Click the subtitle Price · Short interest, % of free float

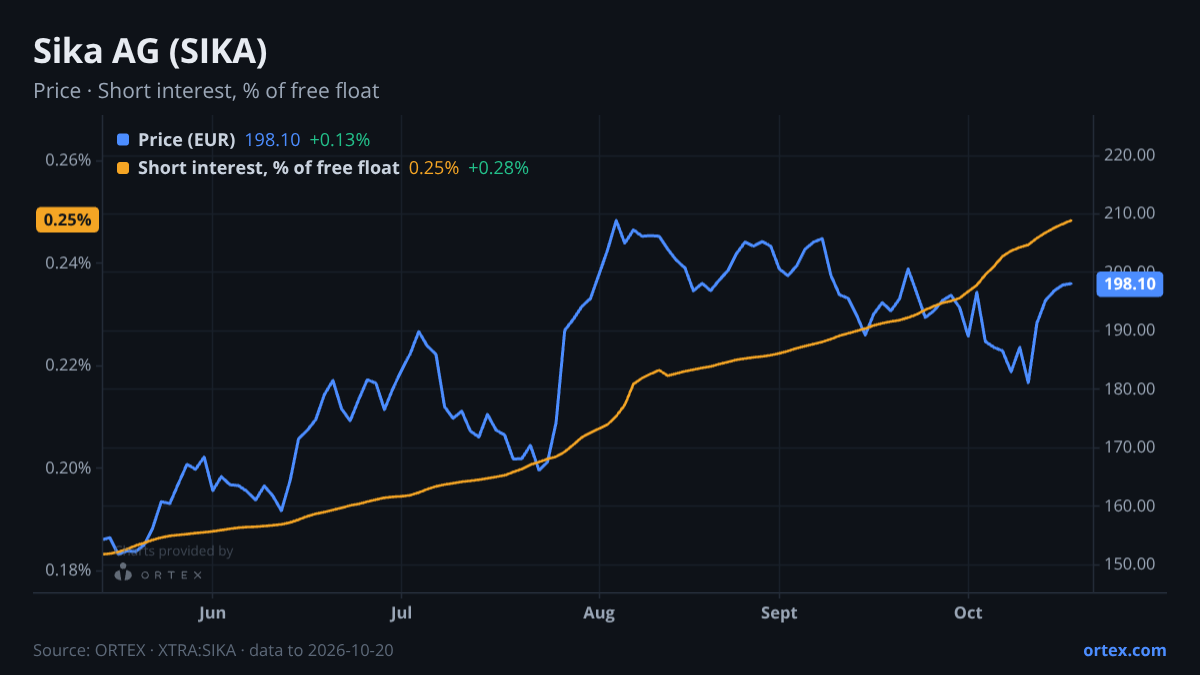coord(206,91)
